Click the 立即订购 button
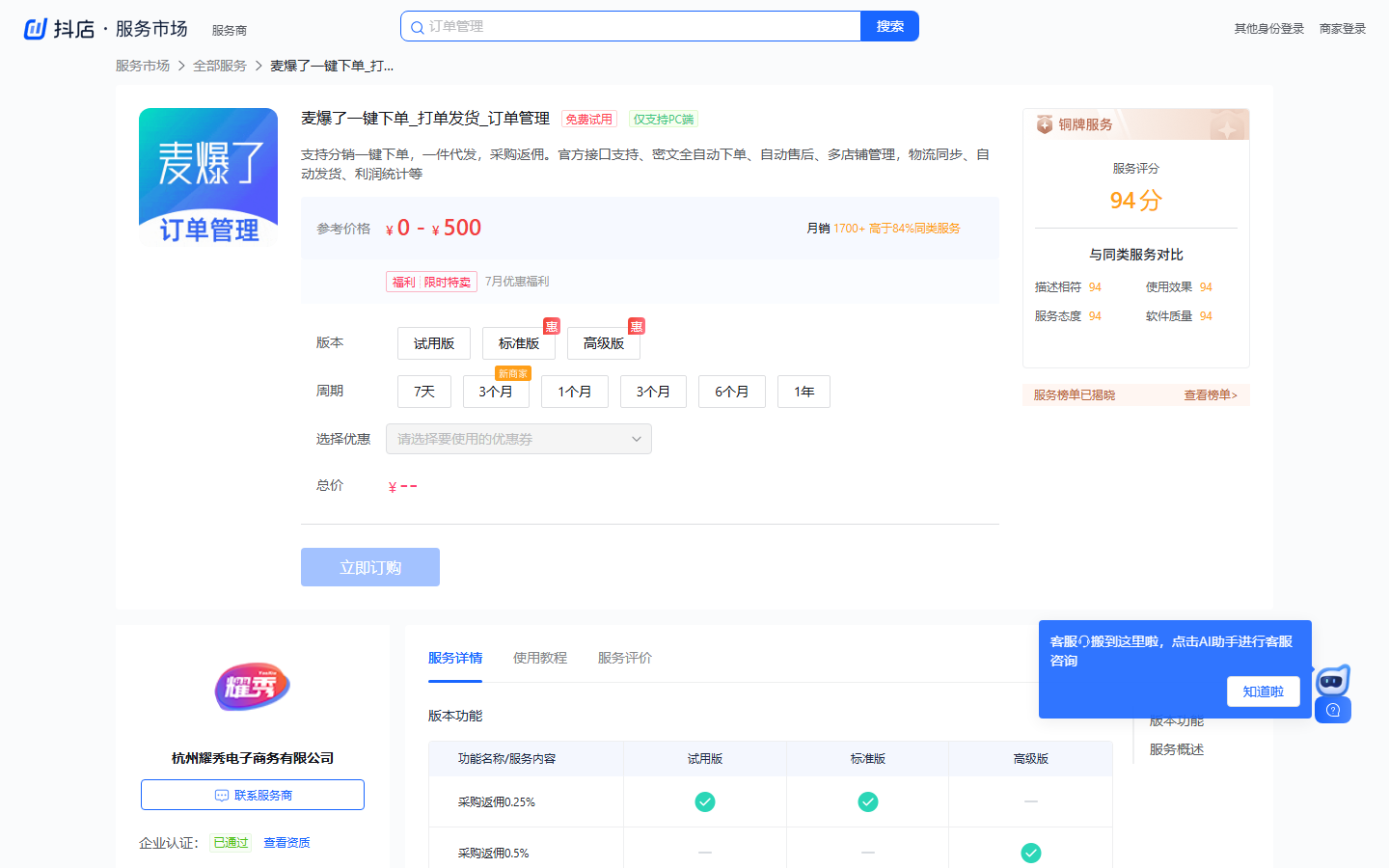1389x868 pixels. pos(370,567)
